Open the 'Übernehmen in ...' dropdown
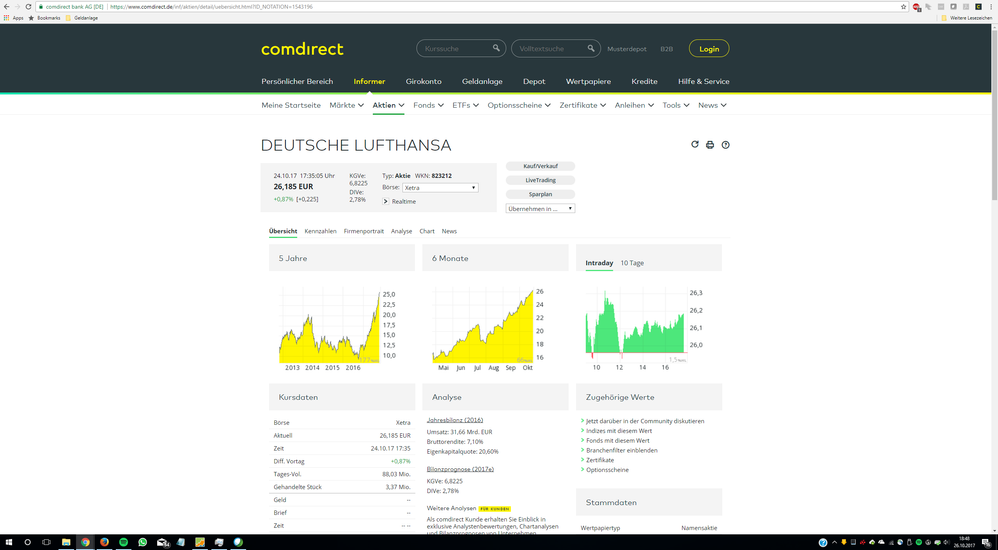This screenshot has height=550, width=998. point(540,209)
